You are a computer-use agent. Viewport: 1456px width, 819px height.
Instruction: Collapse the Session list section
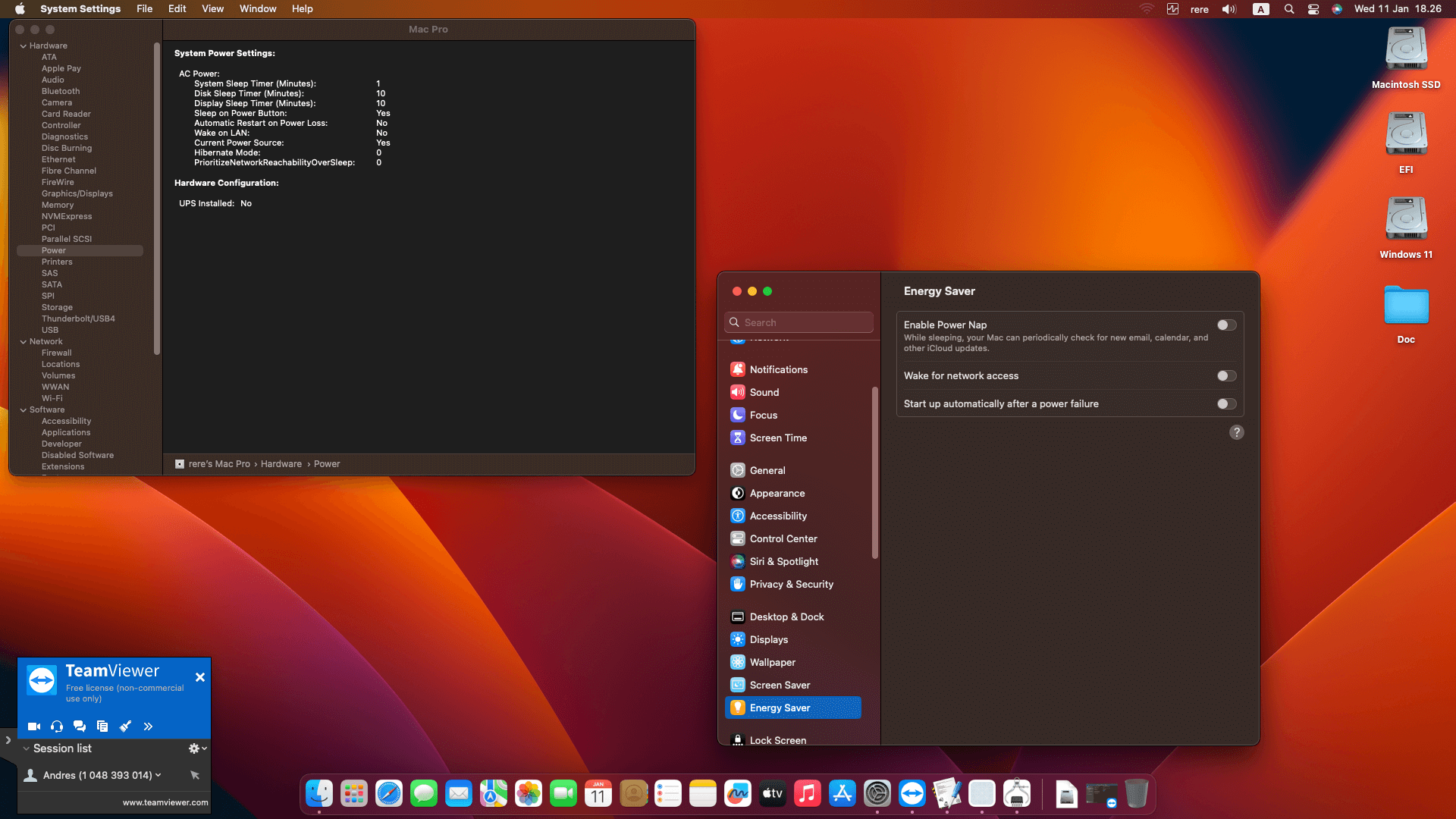coord(27,748)
